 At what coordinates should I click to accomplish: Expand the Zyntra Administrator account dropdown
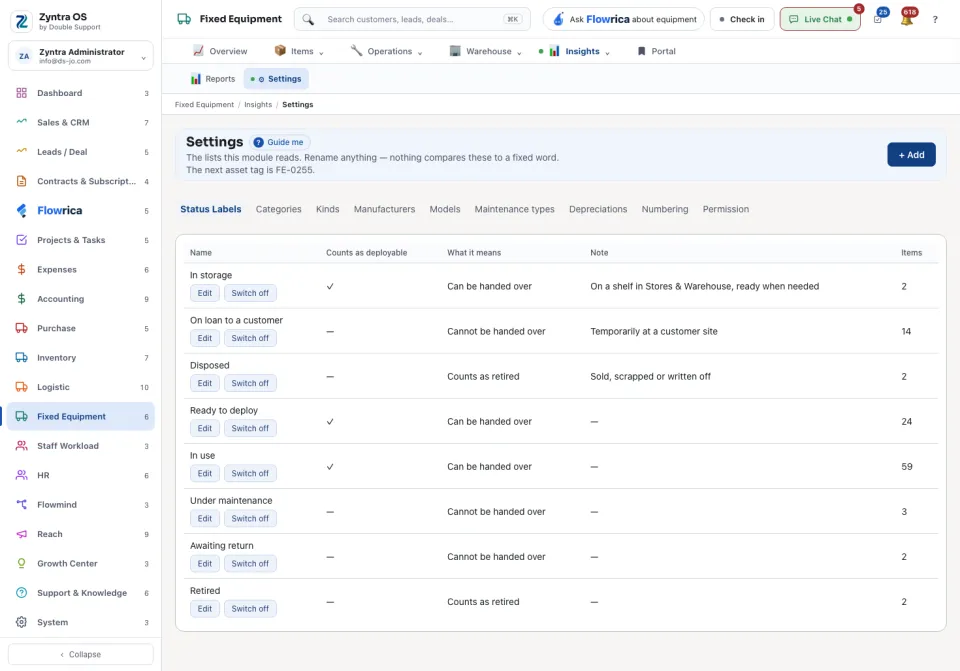point(81,56)
